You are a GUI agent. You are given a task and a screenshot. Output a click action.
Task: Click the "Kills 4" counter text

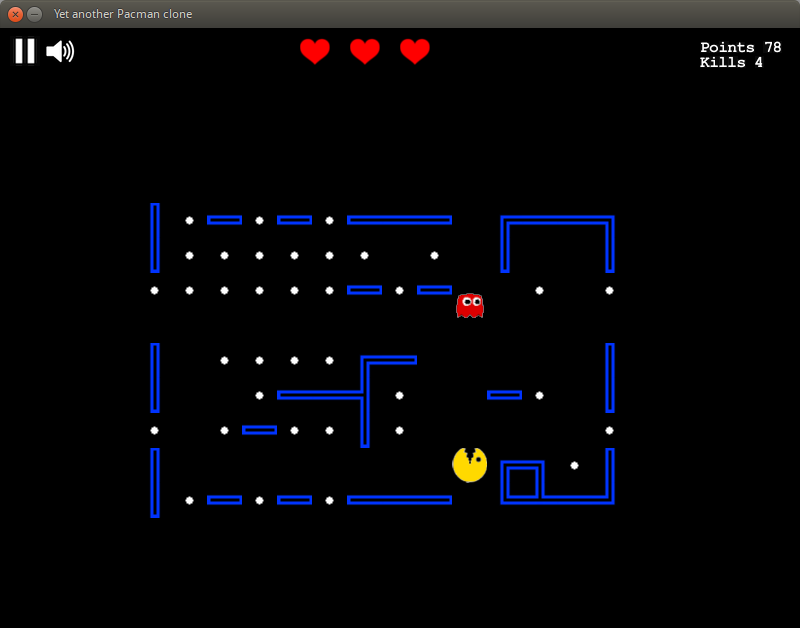click(731, 62)
